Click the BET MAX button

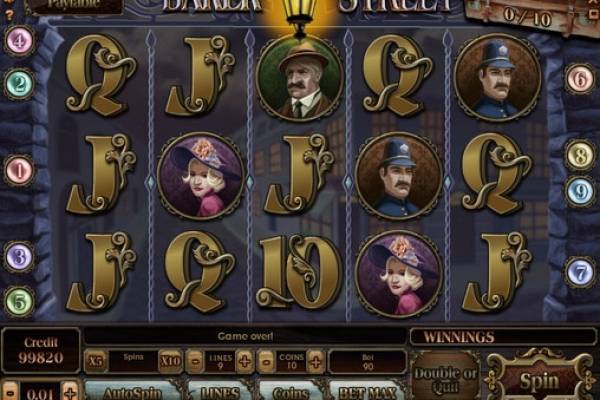click(368, 391)
